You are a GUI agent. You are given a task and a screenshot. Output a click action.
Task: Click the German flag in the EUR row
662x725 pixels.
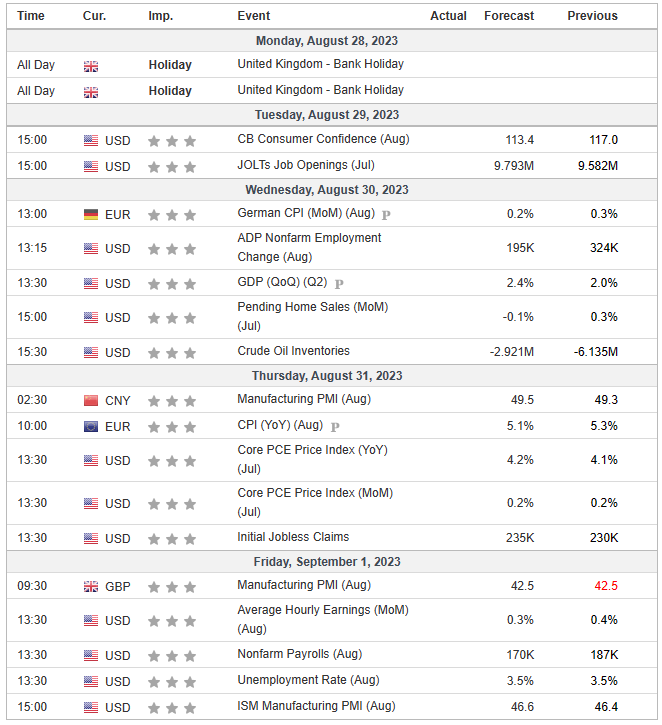91,214
